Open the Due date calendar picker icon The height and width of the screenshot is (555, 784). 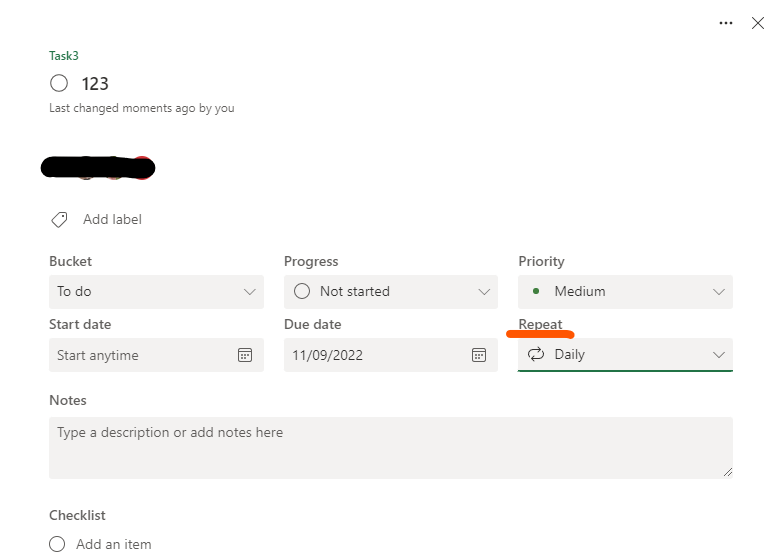(x=479, y=355)
